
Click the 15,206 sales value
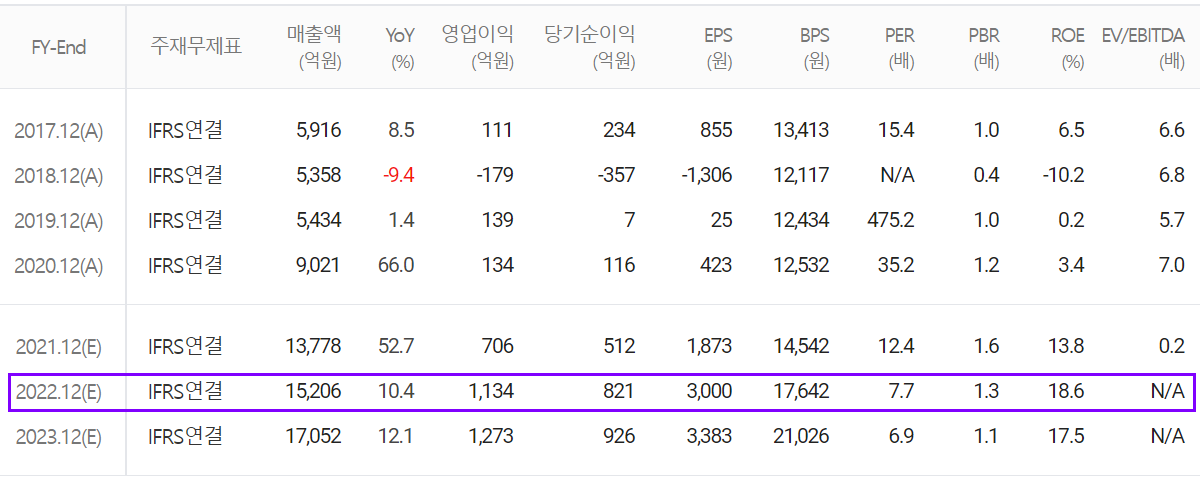(x=314, y=391)
